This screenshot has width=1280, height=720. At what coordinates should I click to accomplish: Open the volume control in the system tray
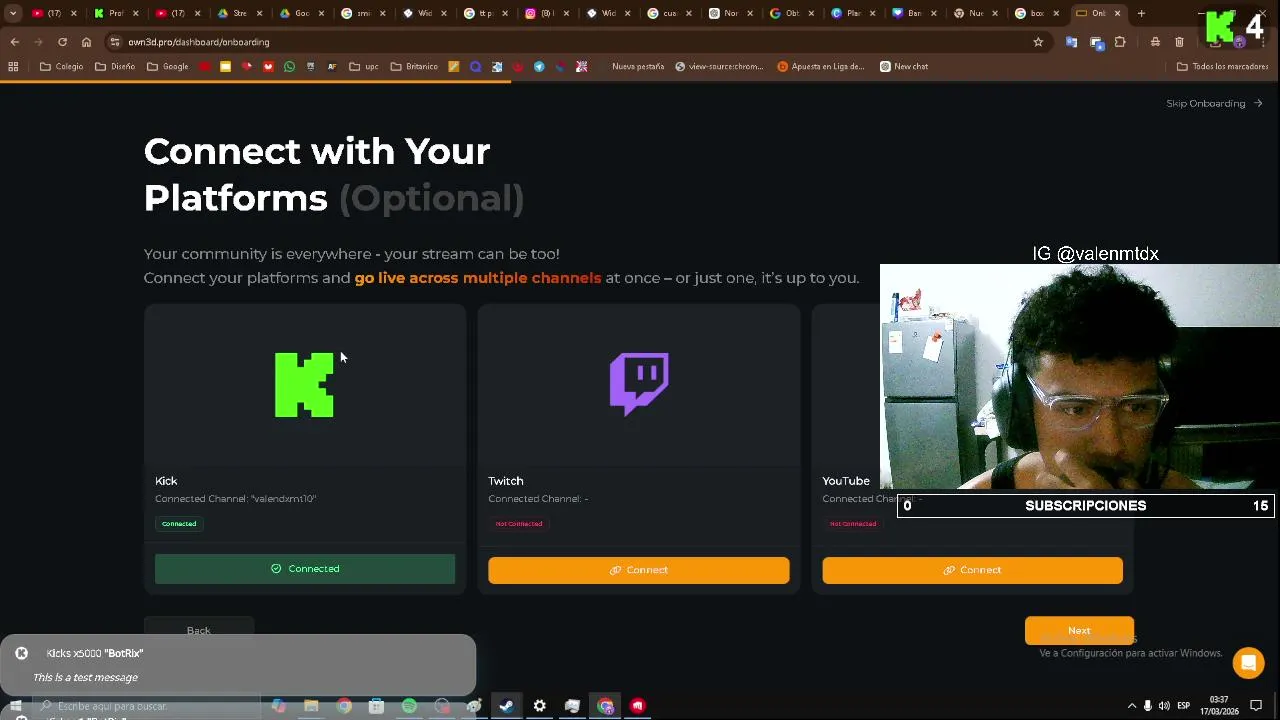coord(1164,706)
